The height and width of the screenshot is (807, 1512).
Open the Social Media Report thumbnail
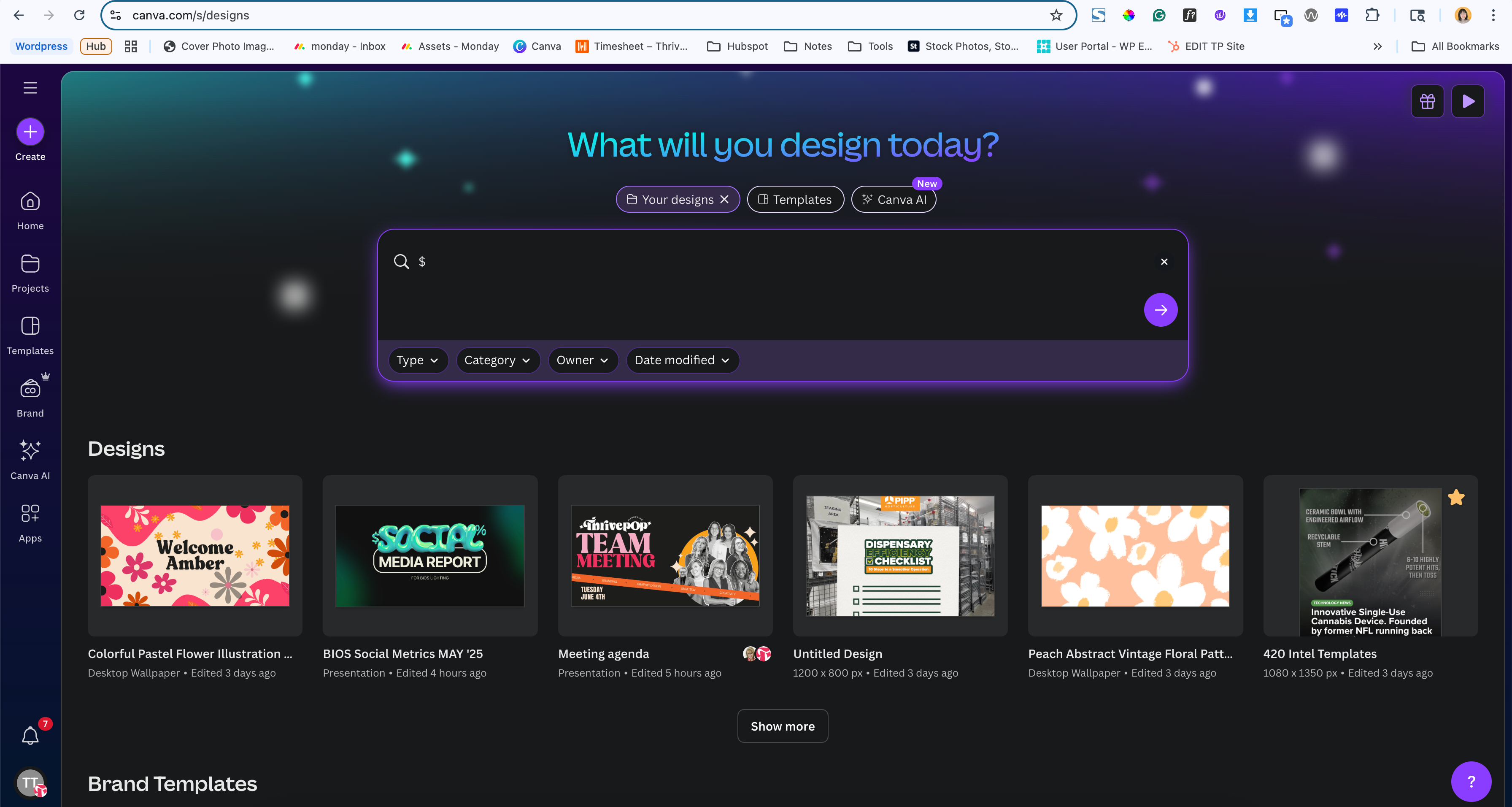click(x=429, y=555)
